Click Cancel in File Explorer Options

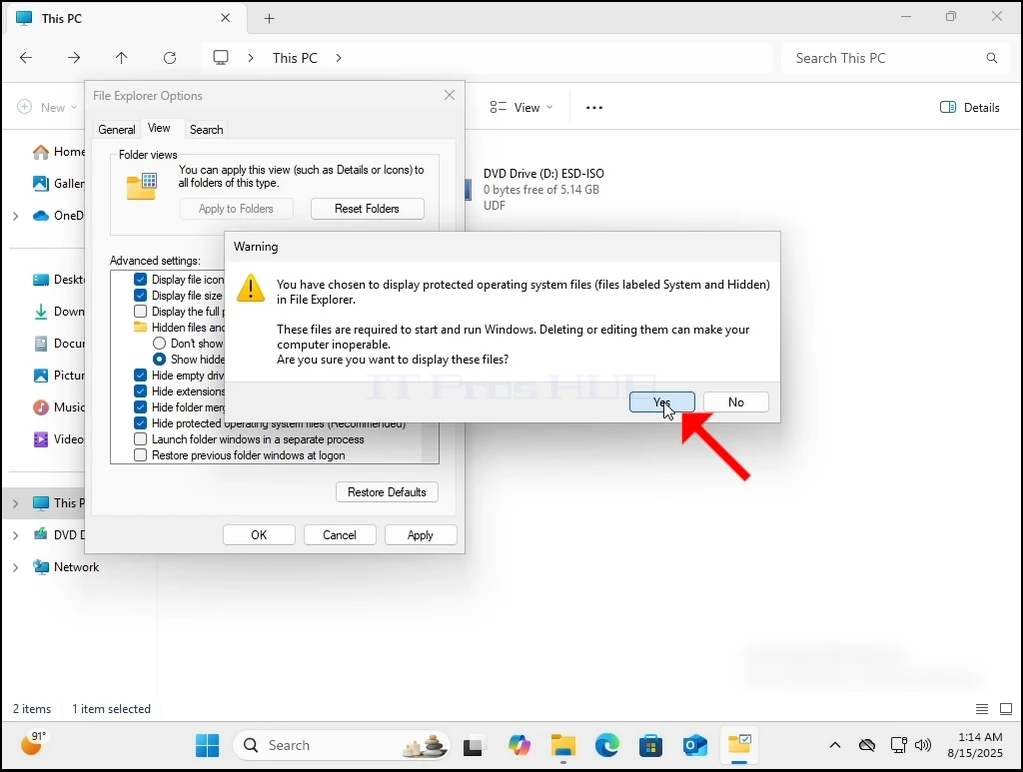coord(339,534)
